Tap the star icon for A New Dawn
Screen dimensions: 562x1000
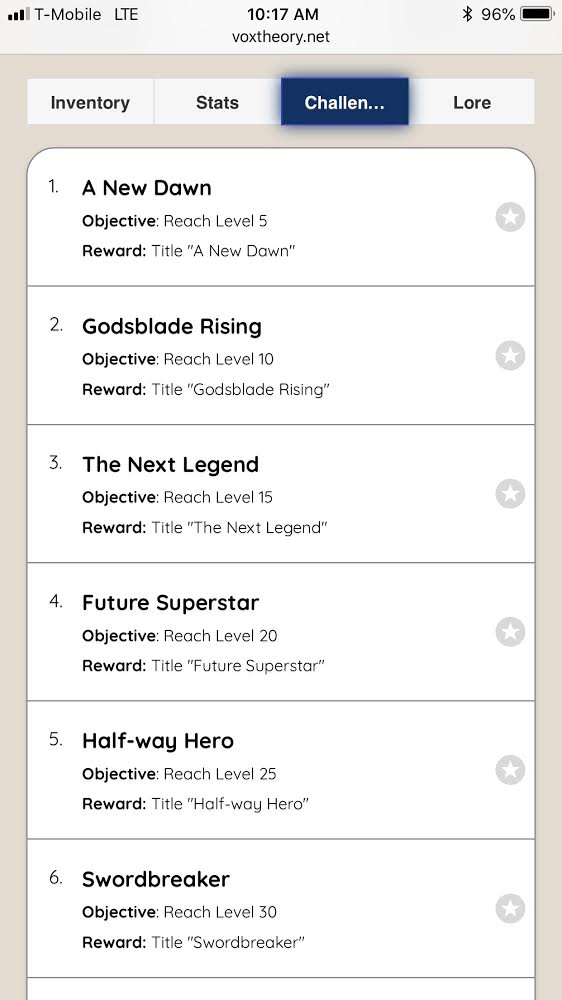click(x=510, y=217)
